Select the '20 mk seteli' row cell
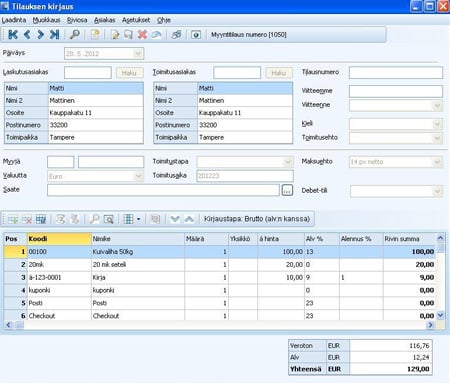This screenshot has height=383, width=450. coord(138,265)
